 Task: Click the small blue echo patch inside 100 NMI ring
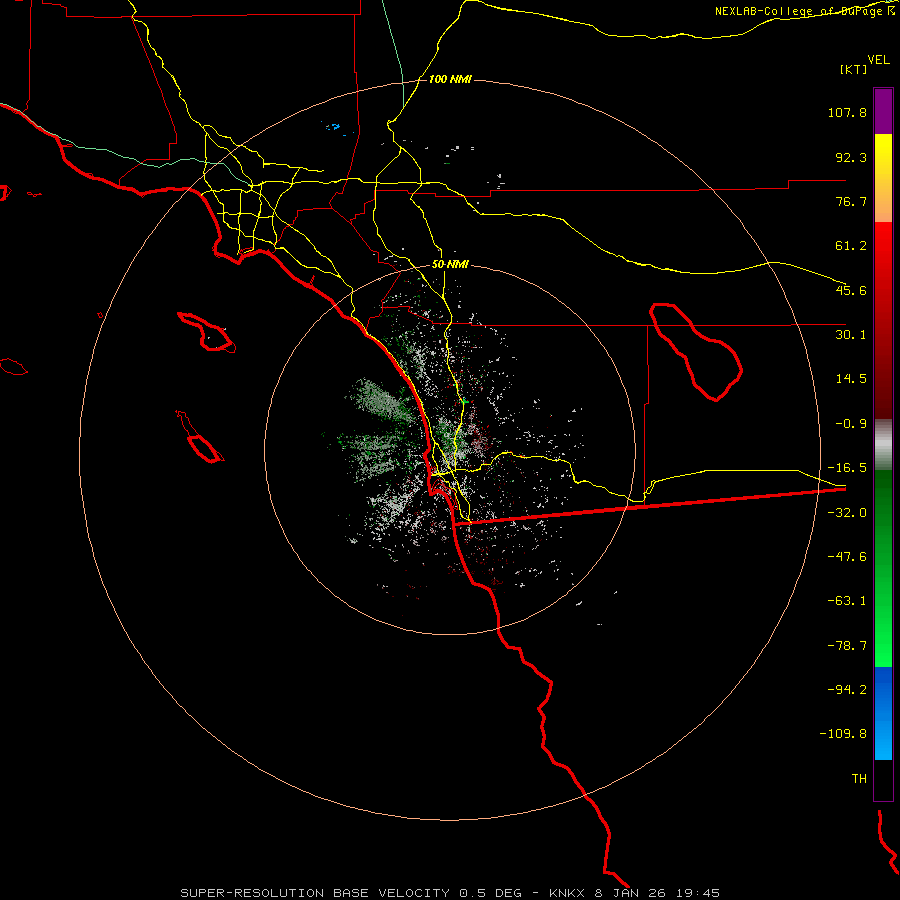(333, 126)
